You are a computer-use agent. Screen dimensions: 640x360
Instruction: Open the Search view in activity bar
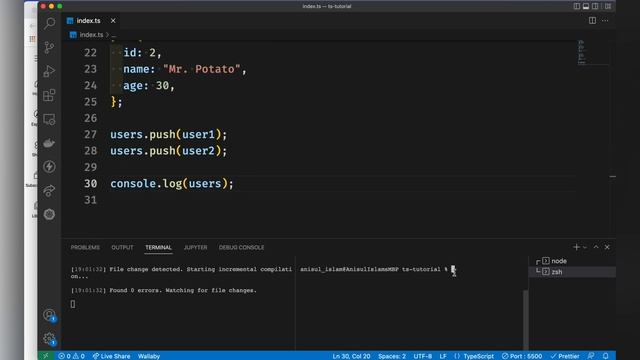pyautogui.click(x=49, y=23)
